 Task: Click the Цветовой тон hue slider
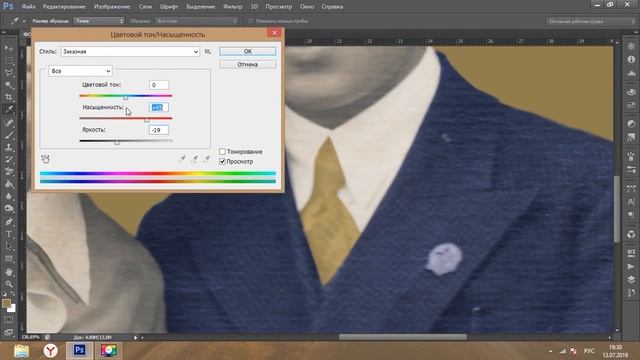click(126, 96)
